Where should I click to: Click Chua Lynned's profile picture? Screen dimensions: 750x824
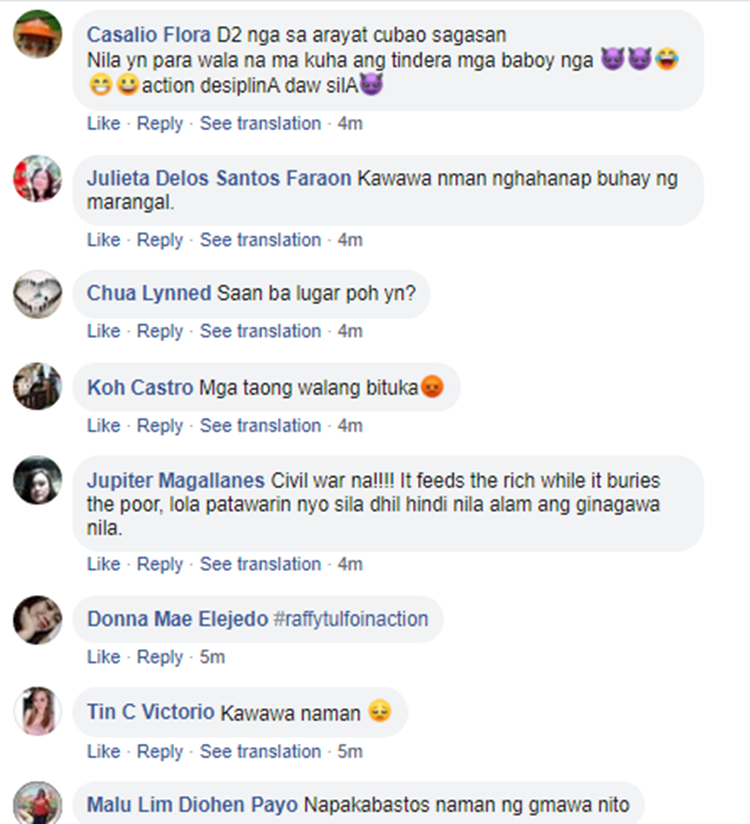[37, 294]
